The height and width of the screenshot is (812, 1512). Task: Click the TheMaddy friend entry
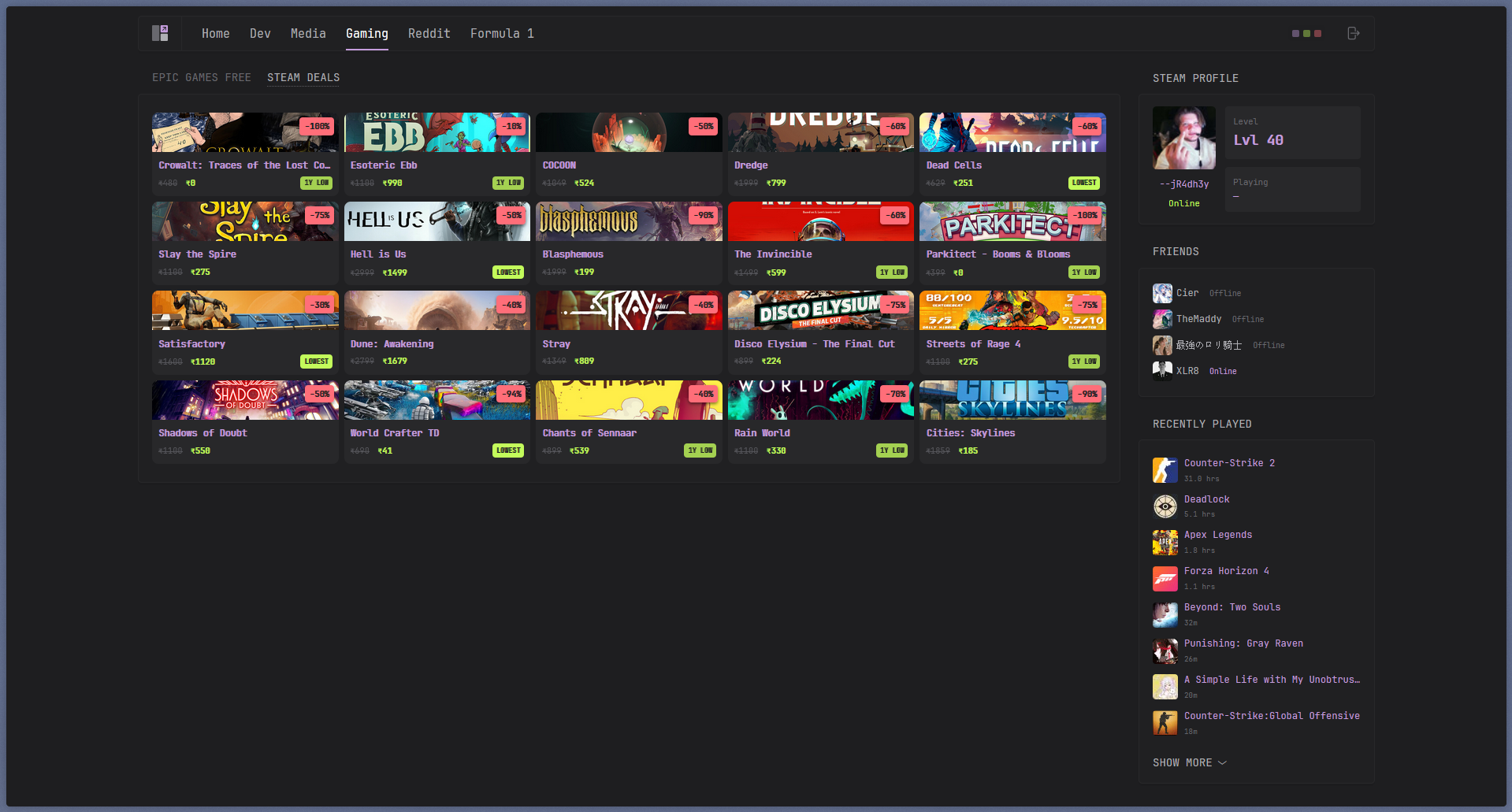click(x=1199, y=319)
